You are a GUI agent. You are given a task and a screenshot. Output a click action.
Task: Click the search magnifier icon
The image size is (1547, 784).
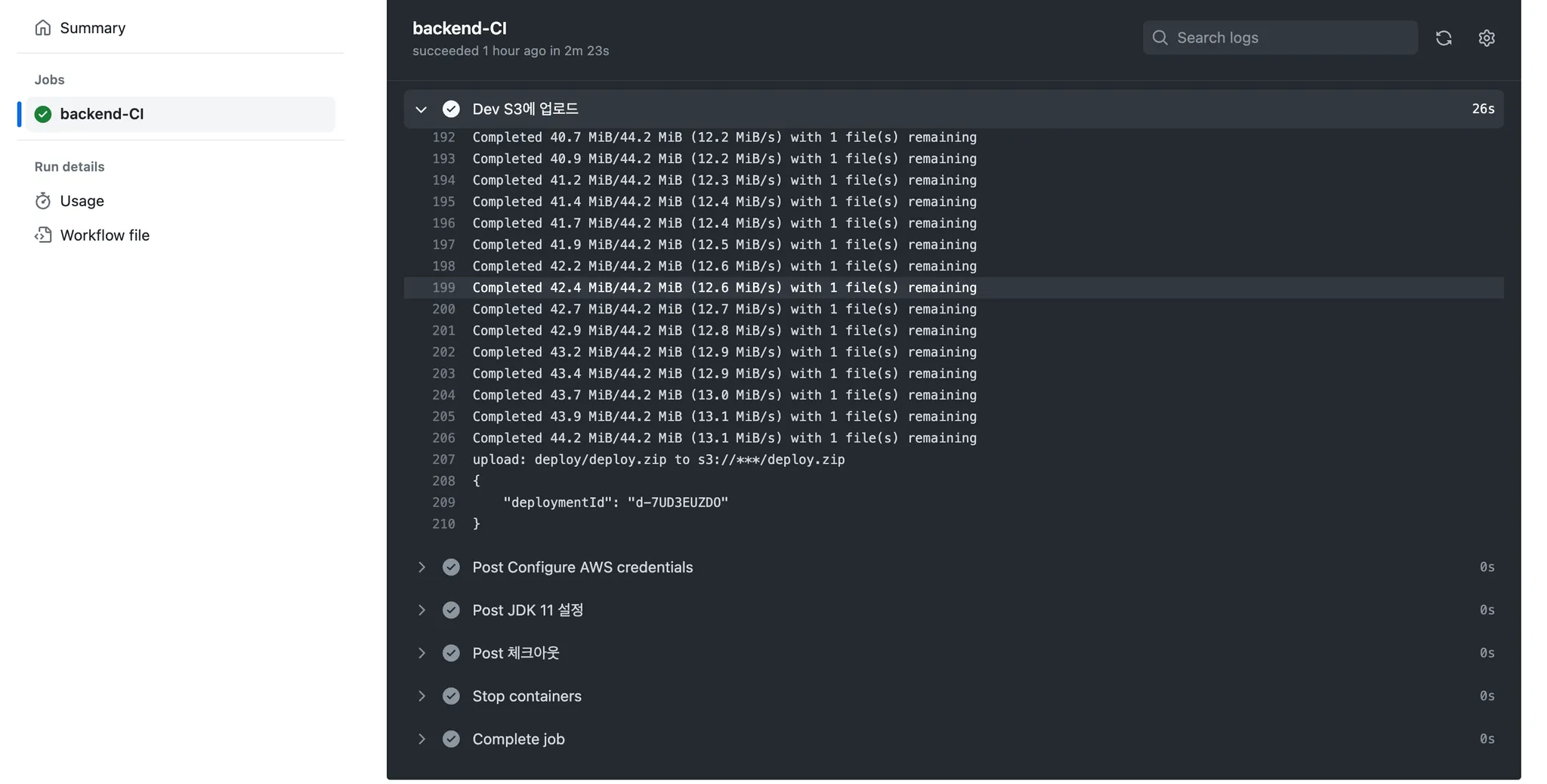[1159, 38]
